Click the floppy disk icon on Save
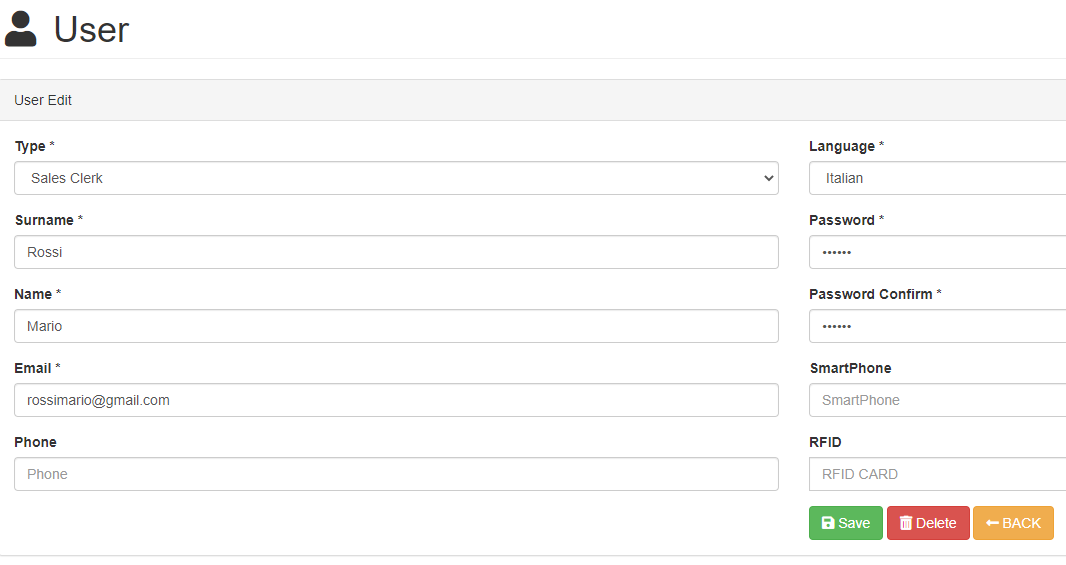Image resolution: width=1066 pixels, height=565 pixels. point(828,523)
